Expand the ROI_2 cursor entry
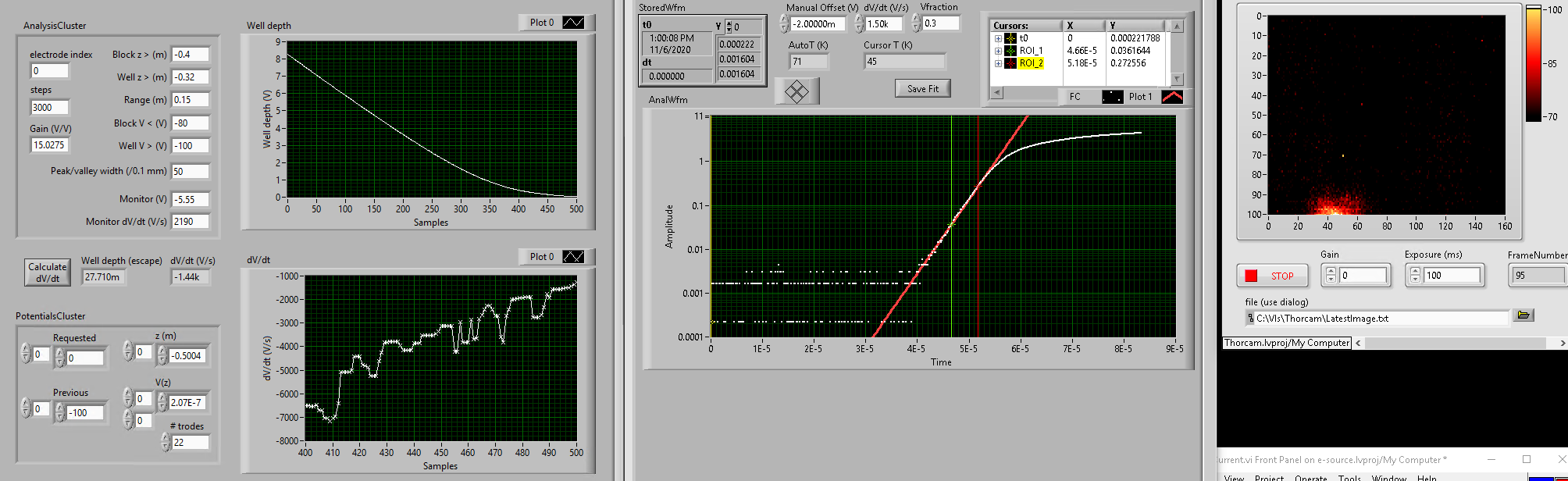1568x481 pixels. [998, 63]
